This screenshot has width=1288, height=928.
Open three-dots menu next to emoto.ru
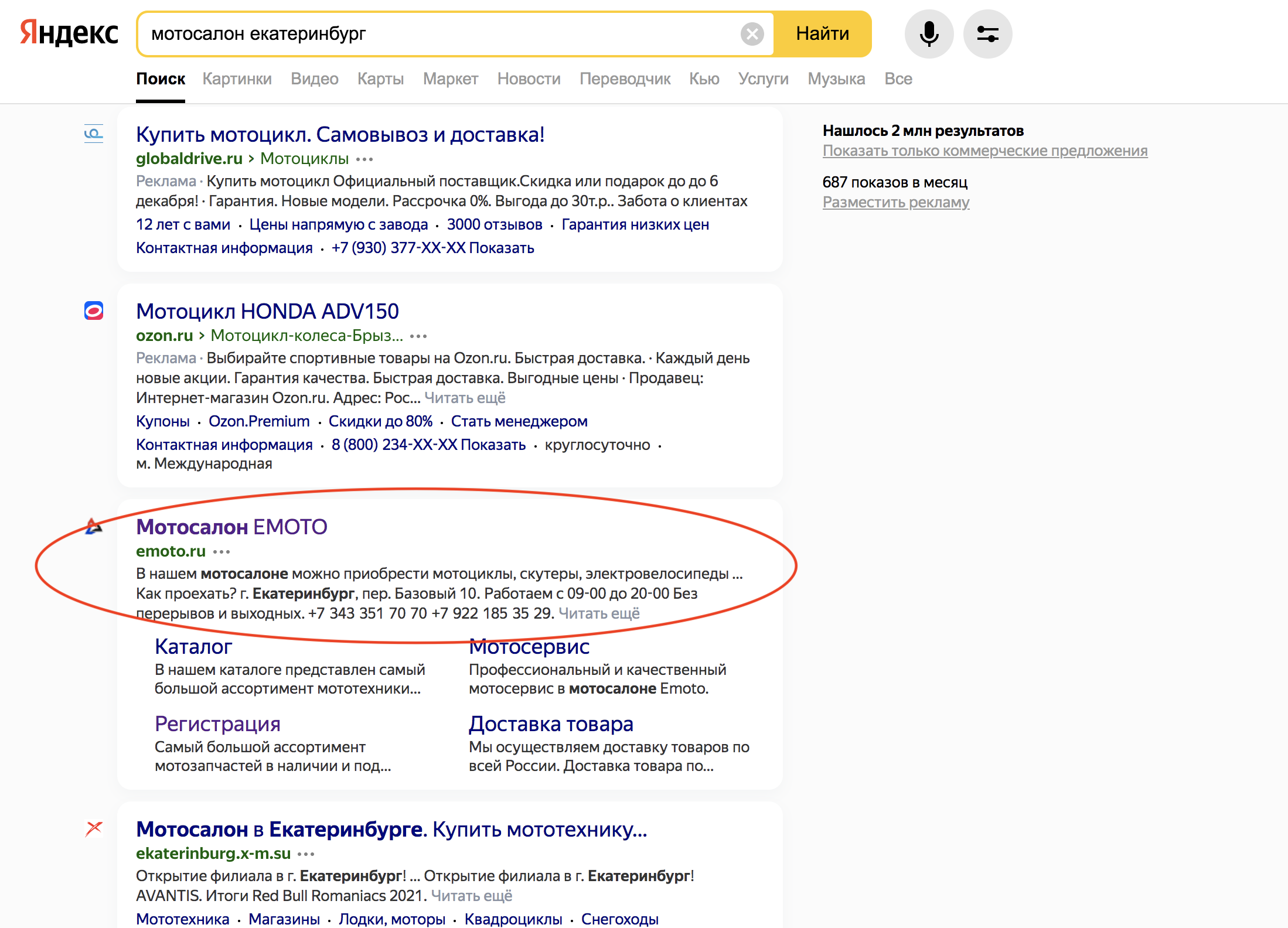[x=222, y=552]
